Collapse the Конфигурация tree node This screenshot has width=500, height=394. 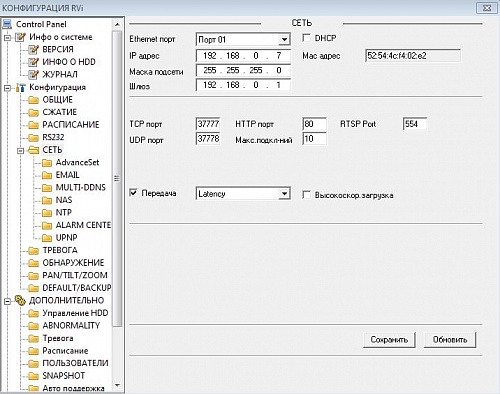[7, 88]
